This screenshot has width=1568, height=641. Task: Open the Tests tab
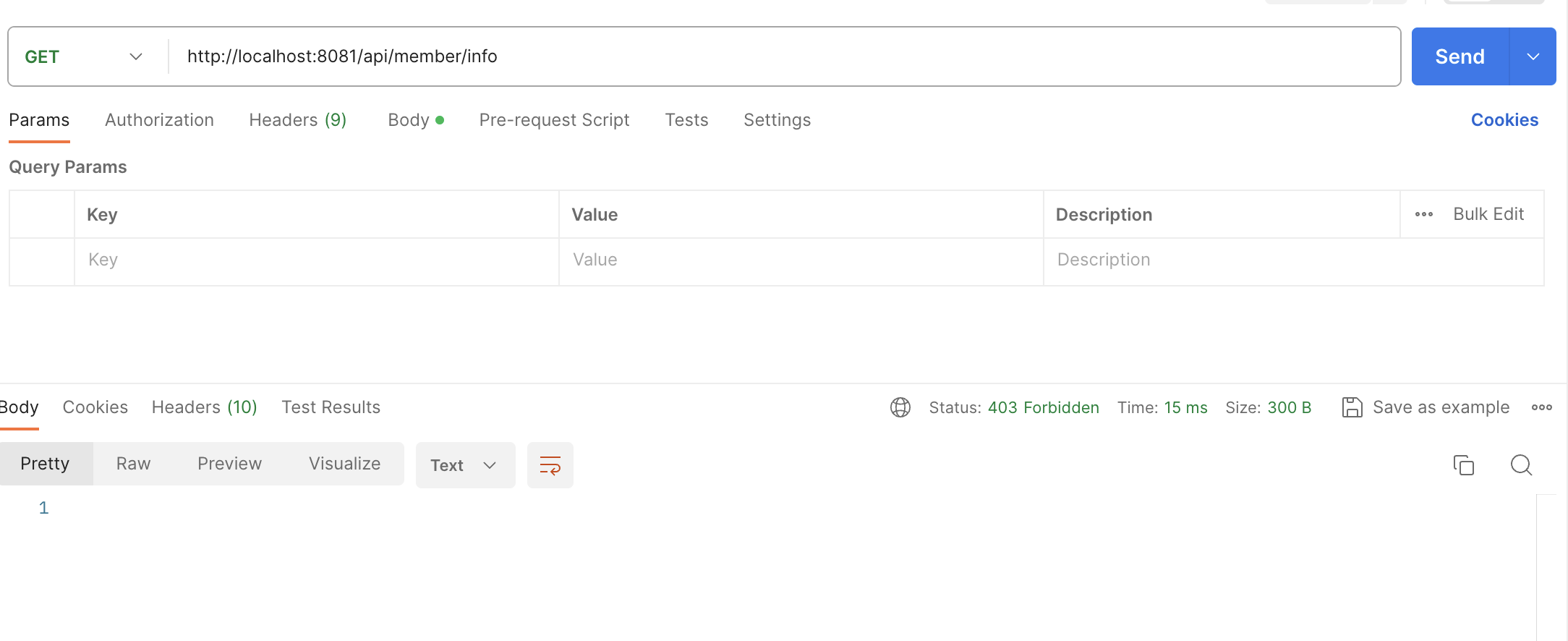pyautogui.click(x=686, y=120)
